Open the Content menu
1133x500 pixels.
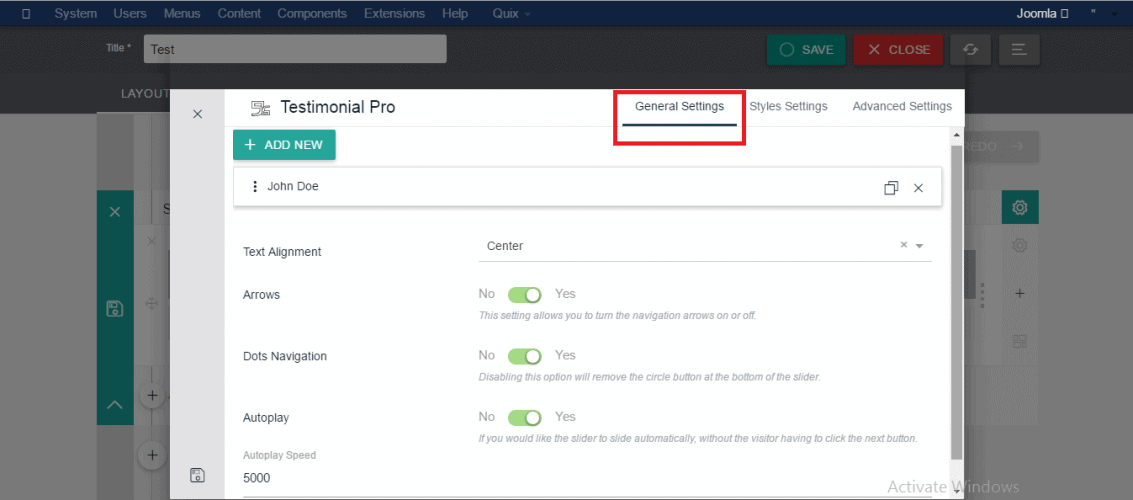pos(239,14)
